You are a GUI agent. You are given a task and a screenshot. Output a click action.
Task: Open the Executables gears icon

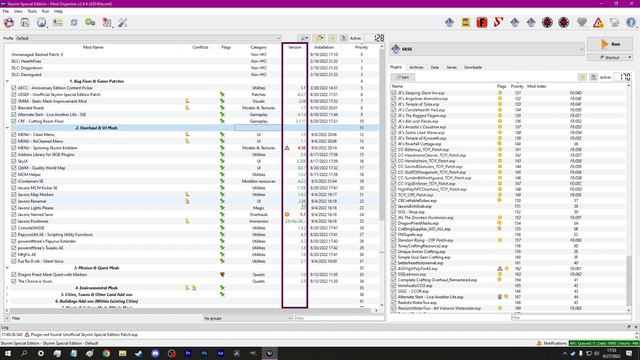tap(90, 23)
